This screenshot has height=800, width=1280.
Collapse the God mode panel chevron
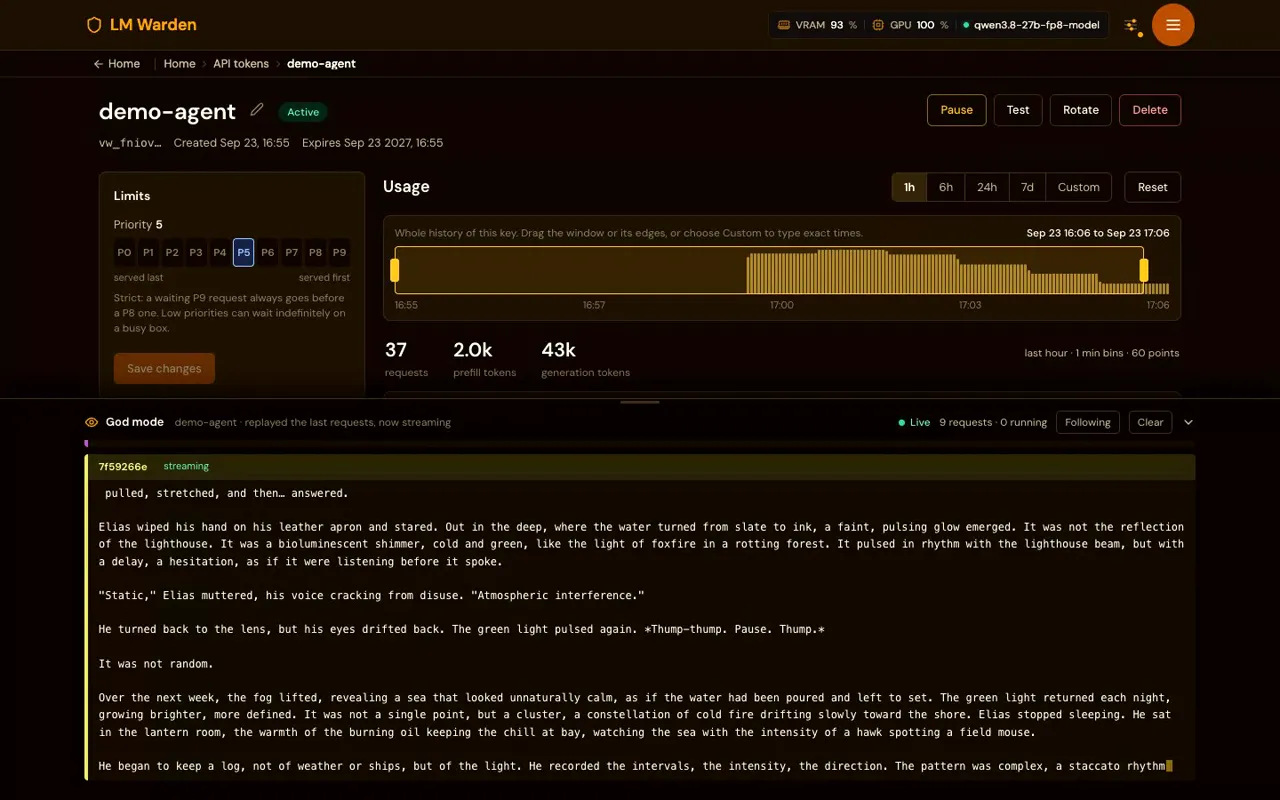[1188, 422]
